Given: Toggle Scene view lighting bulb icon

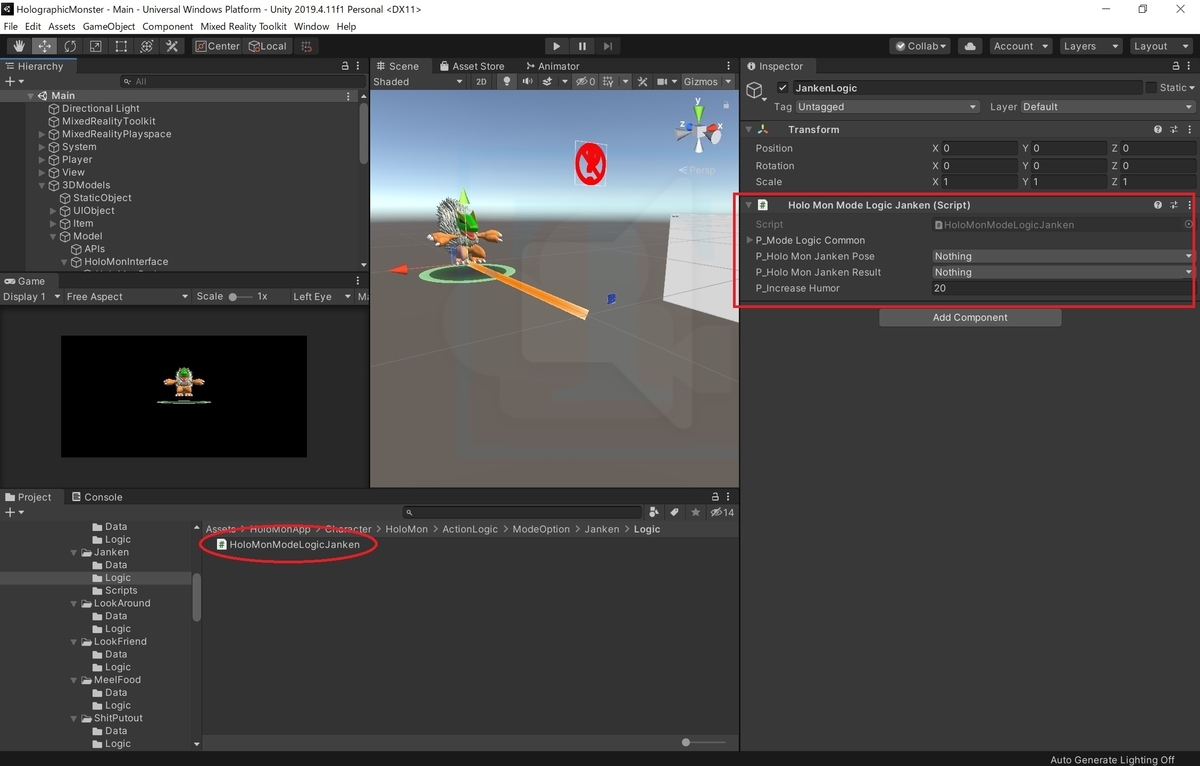Looking at the screenshot, I should click(507, 82).
